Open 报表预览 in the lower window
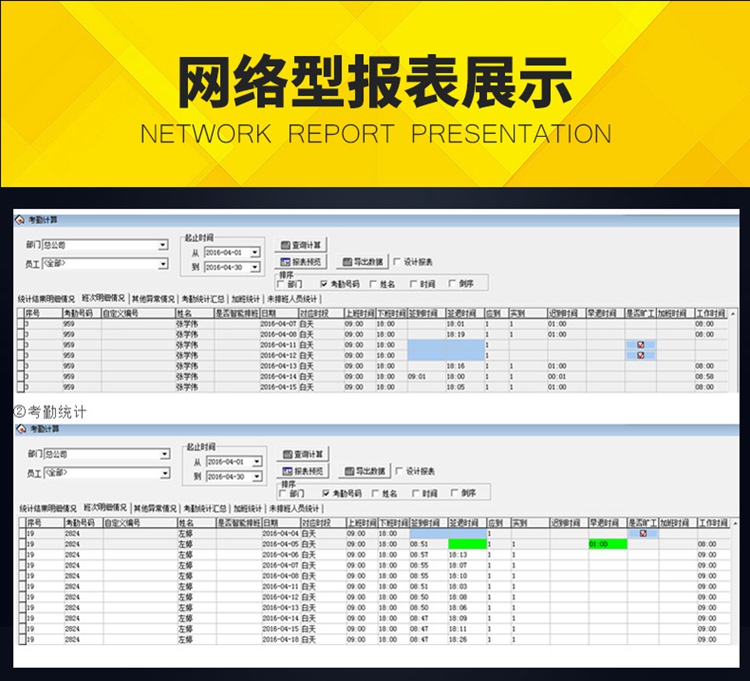Screen dimensions: 750x681 pyautogui.click(x=302, y=471)
